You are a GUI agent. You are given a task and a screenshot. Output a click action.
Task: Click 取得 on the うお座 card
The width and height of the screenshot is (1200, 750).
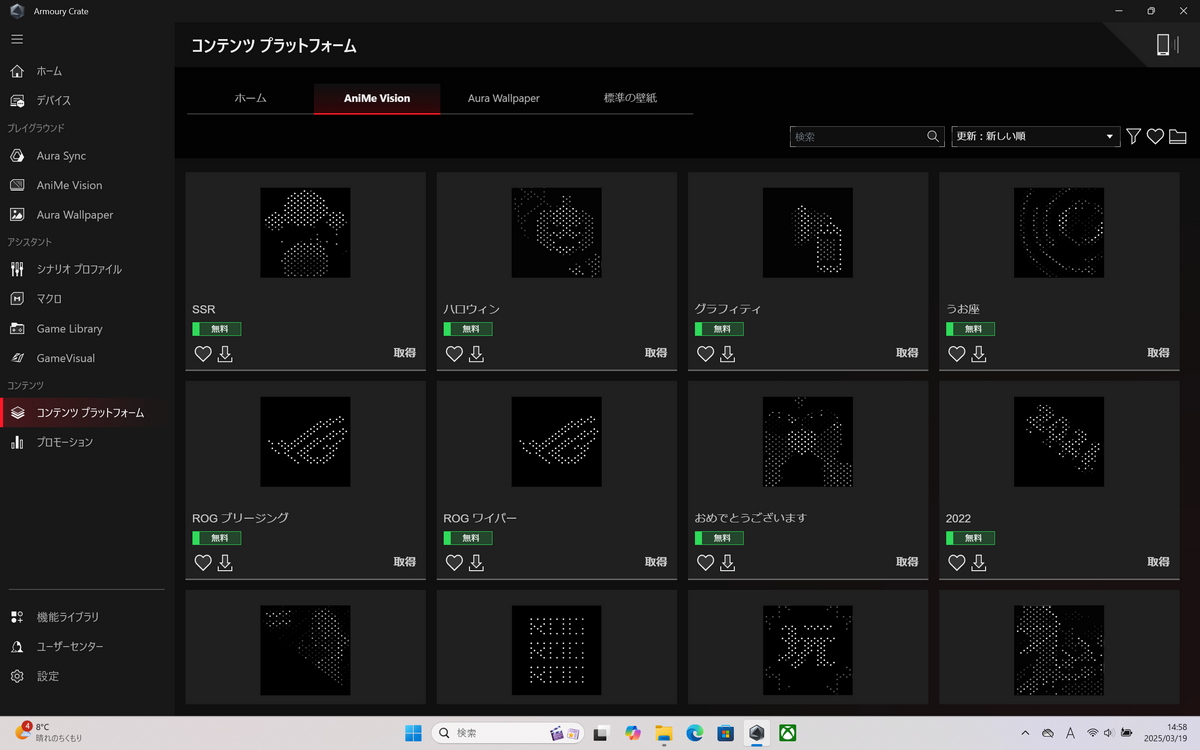tap(1158, 353)
